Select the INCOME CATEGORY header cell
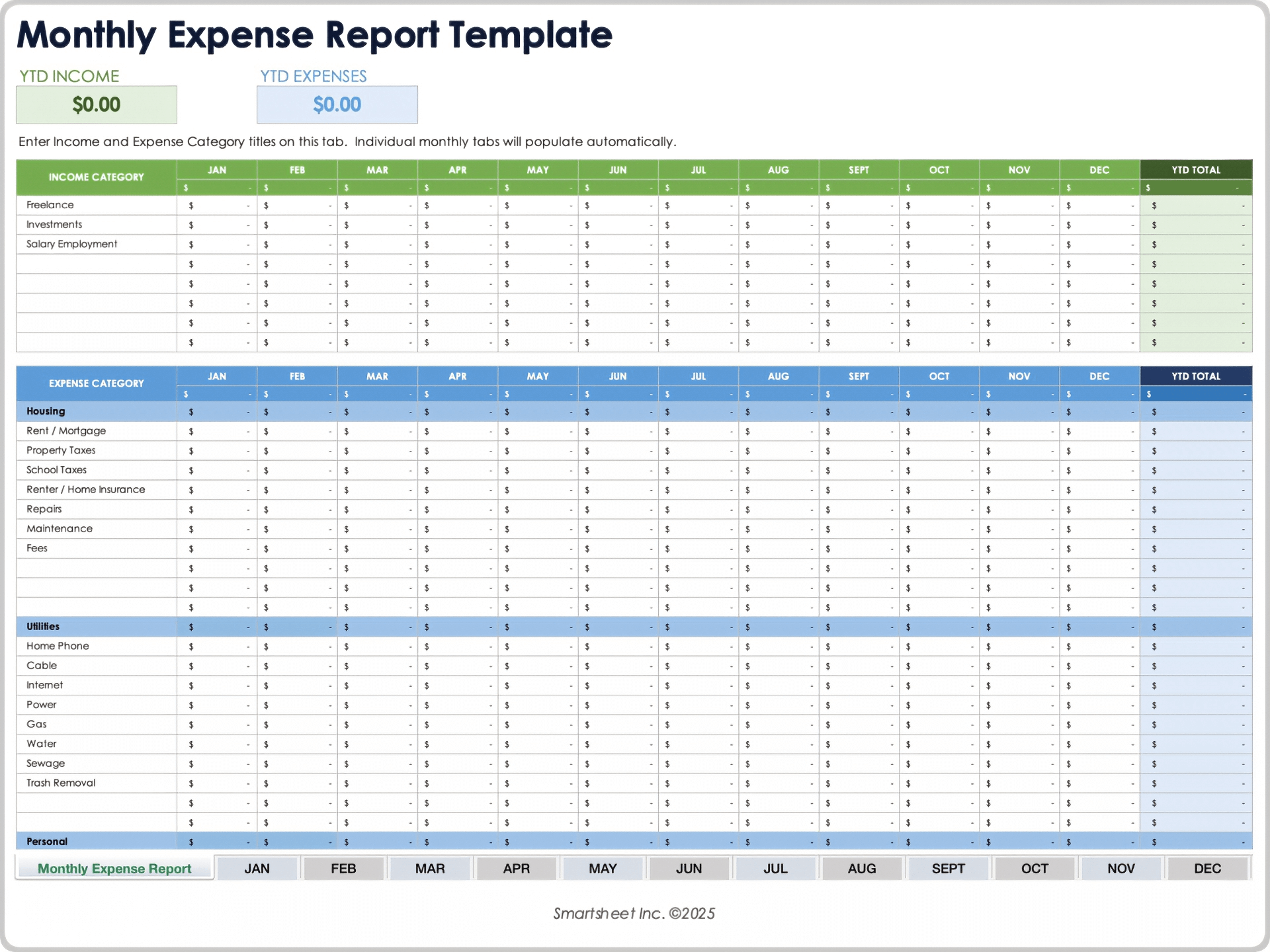This screenshot has width=1270, height=952. pos(97,177)
